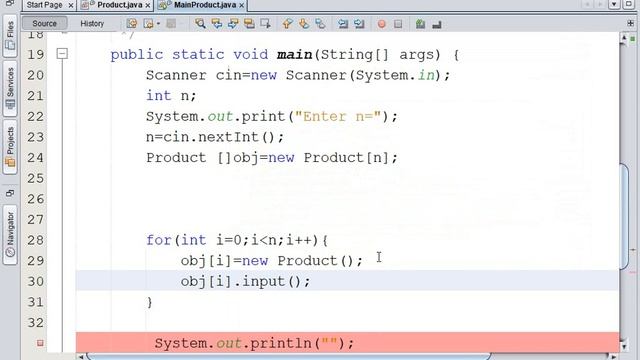Toggle Rectangular Selection in the toolbar
This screenshot has height=360, width=640.
click(x=265, y=24)
